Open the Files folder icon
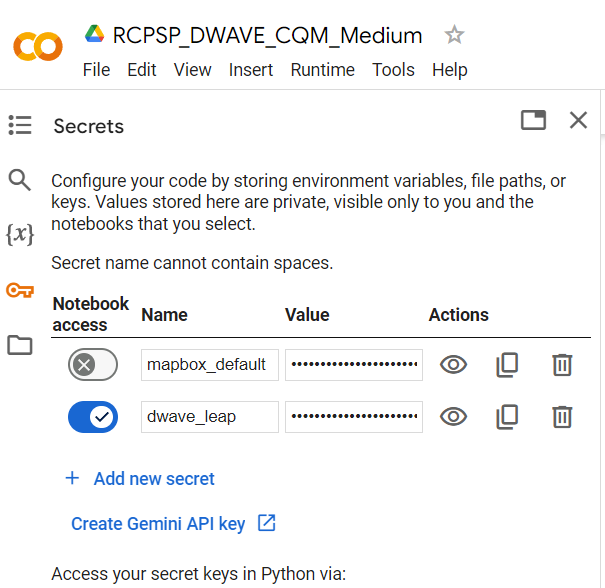The image size is (605, 588). tap(20, 346)
